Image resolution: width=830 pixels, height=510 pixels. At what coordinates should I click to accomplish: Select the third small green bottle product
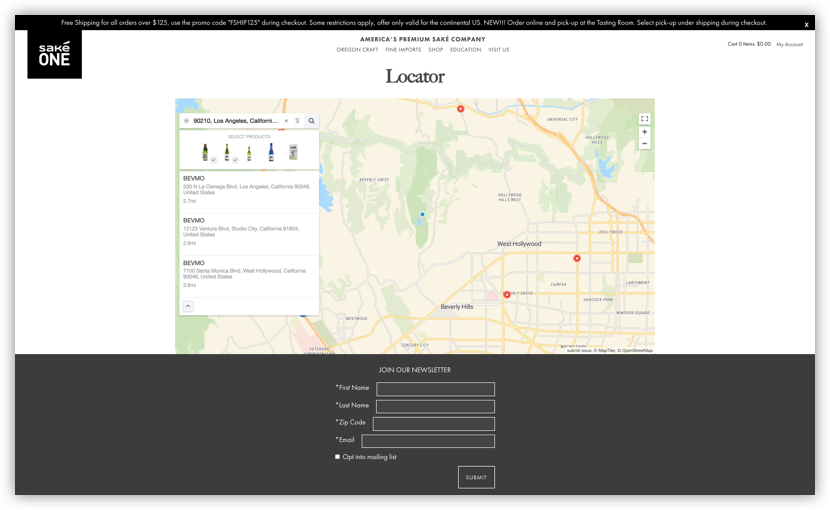point(249,154)
